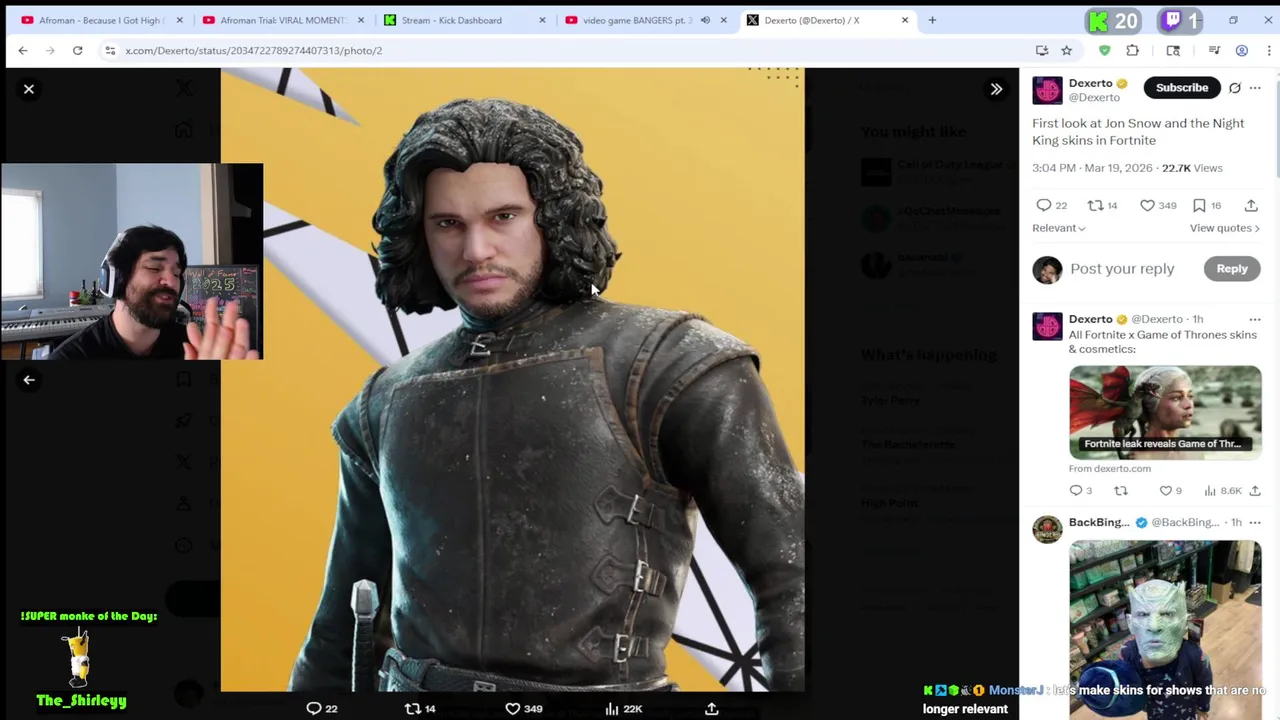
Task: Like the Dexerto post in sidebar
Action: point(1147,205)
